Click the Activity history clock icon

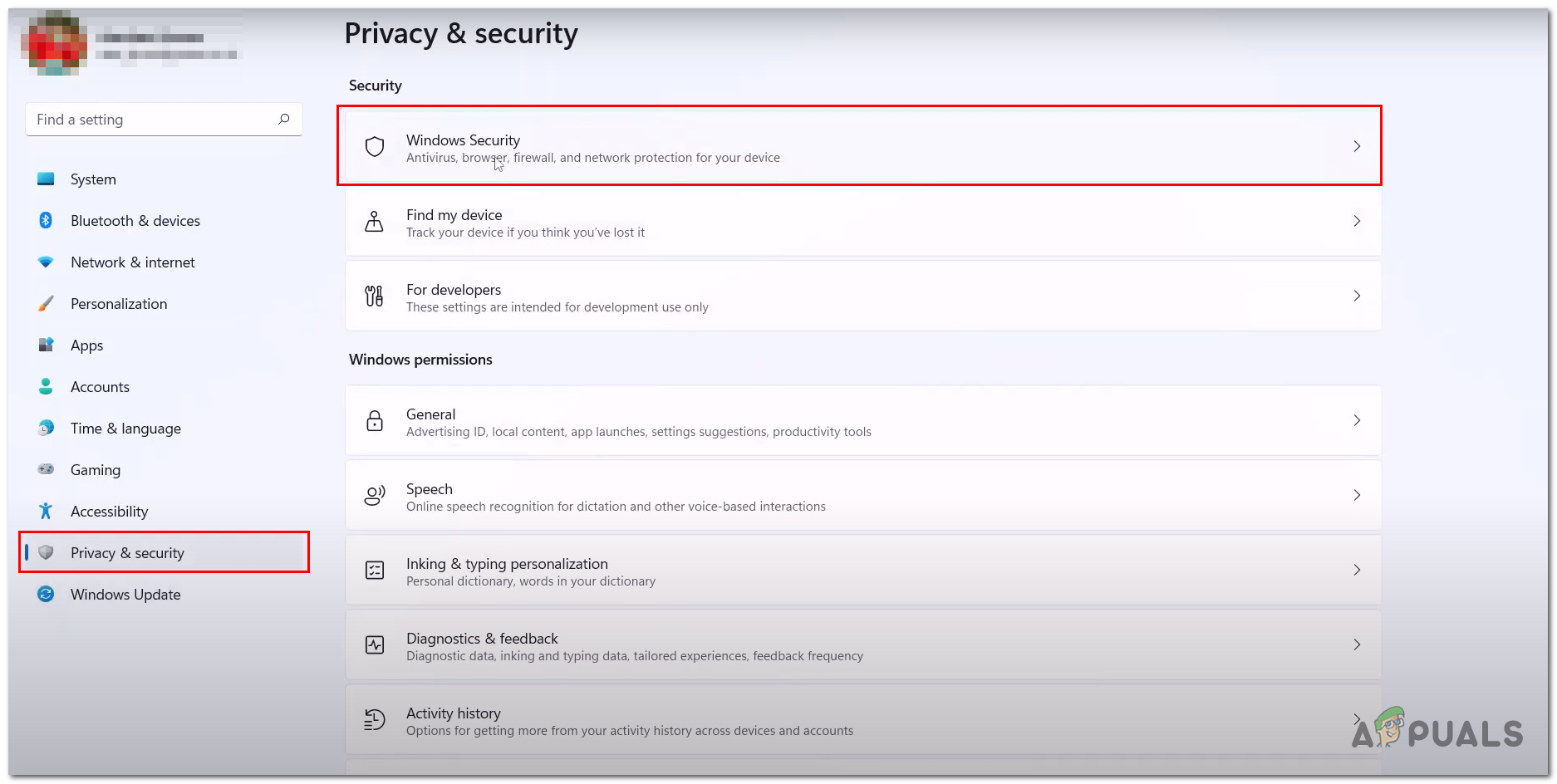click(x=375, y=720)
